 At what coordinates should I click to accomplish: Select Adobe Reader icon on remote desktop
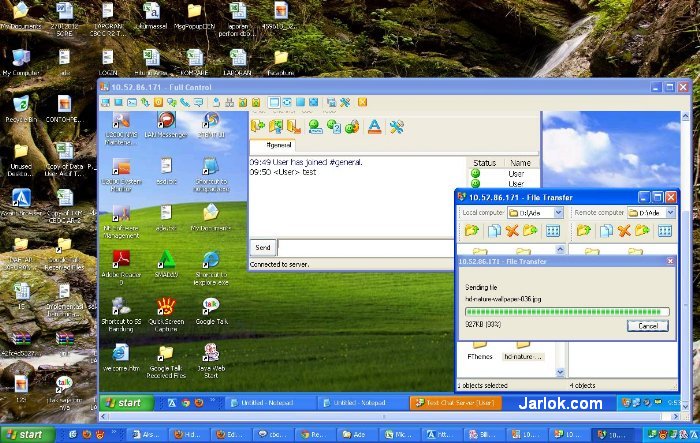pyautogui.click(x=121, y=267)
